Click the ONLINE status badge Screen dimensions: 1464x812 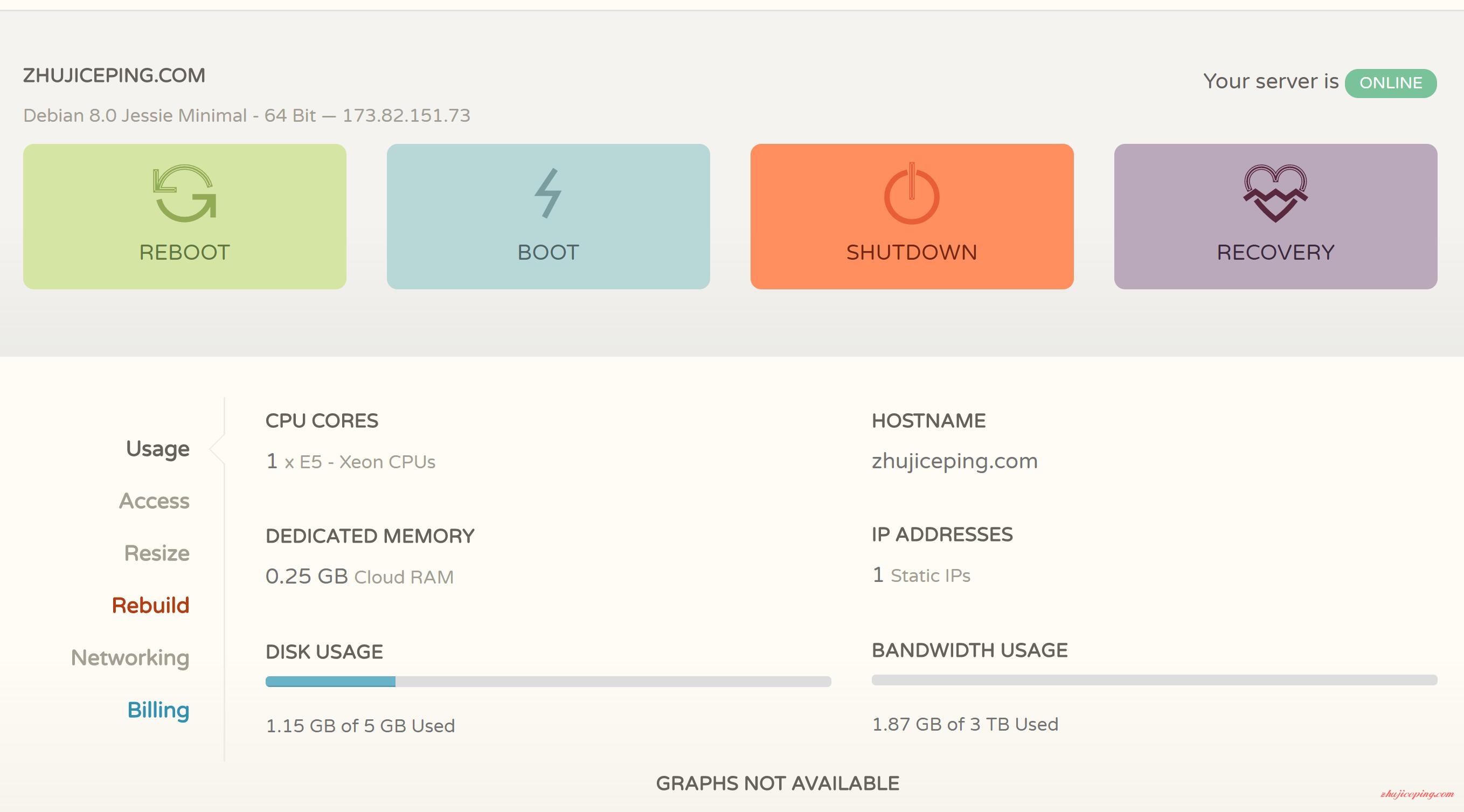1391,83
